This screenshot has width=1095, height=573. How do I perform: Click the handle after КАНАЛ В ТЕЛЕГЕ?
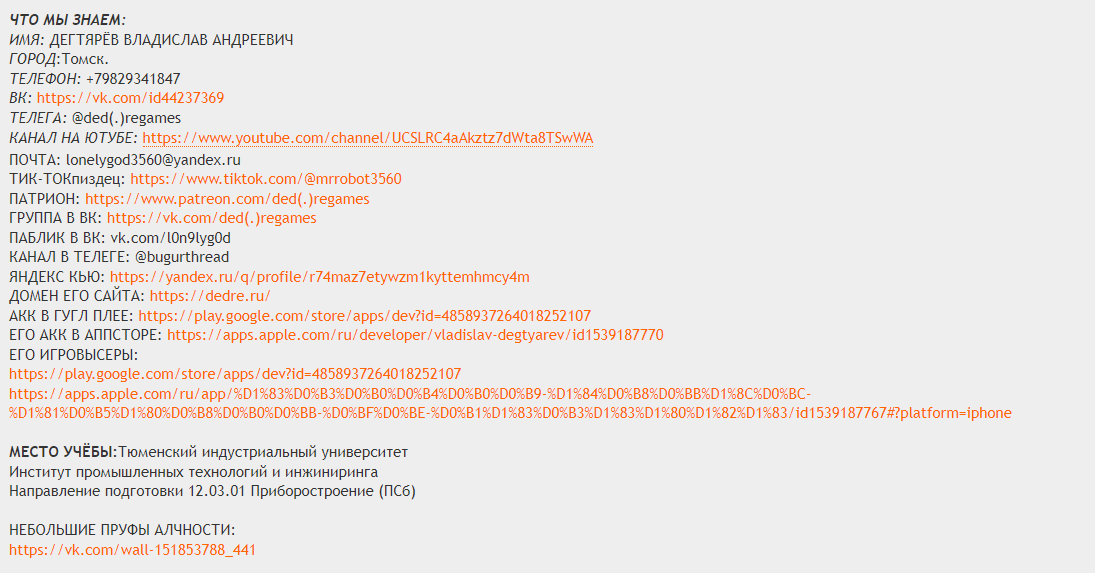point(182,257)
